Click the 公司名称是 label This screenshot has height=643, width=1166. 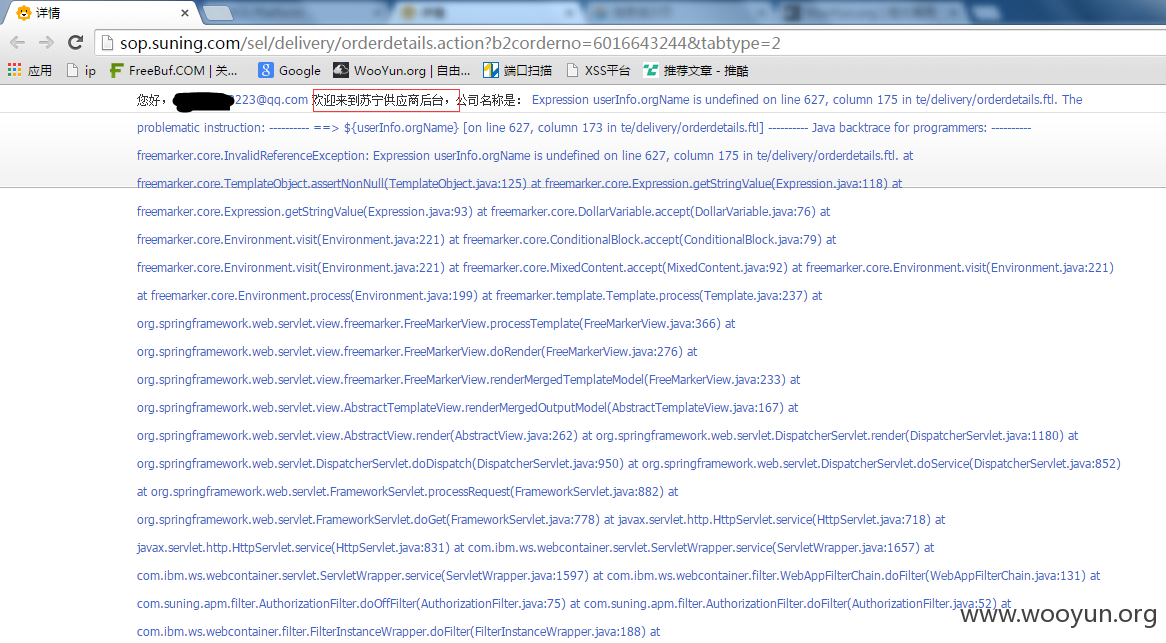pyautogui.click(x=489, y=100)
